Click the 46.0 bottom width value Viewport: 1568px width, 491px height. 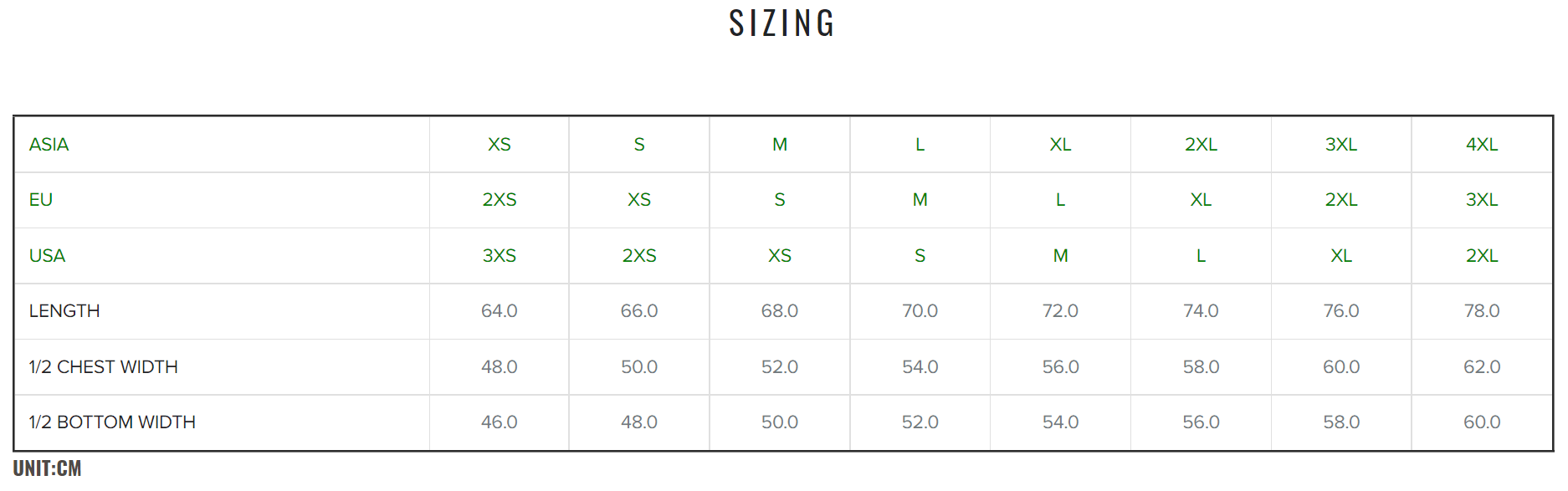pos(500,422)
